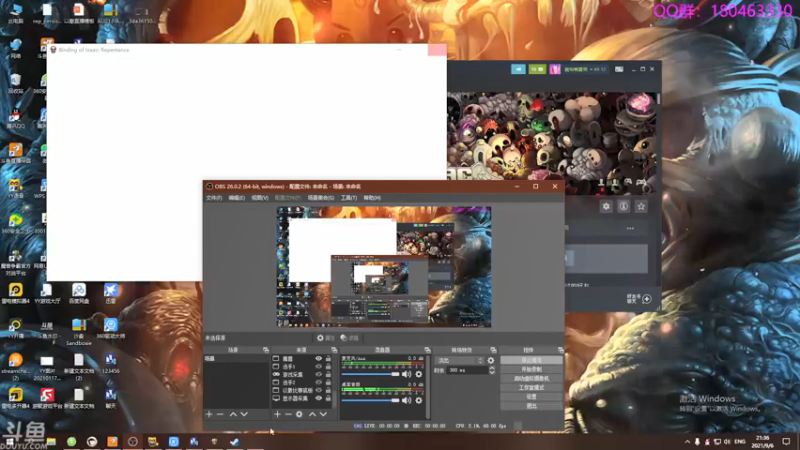Open 工具(T) menu in OBS

(348, 198)
